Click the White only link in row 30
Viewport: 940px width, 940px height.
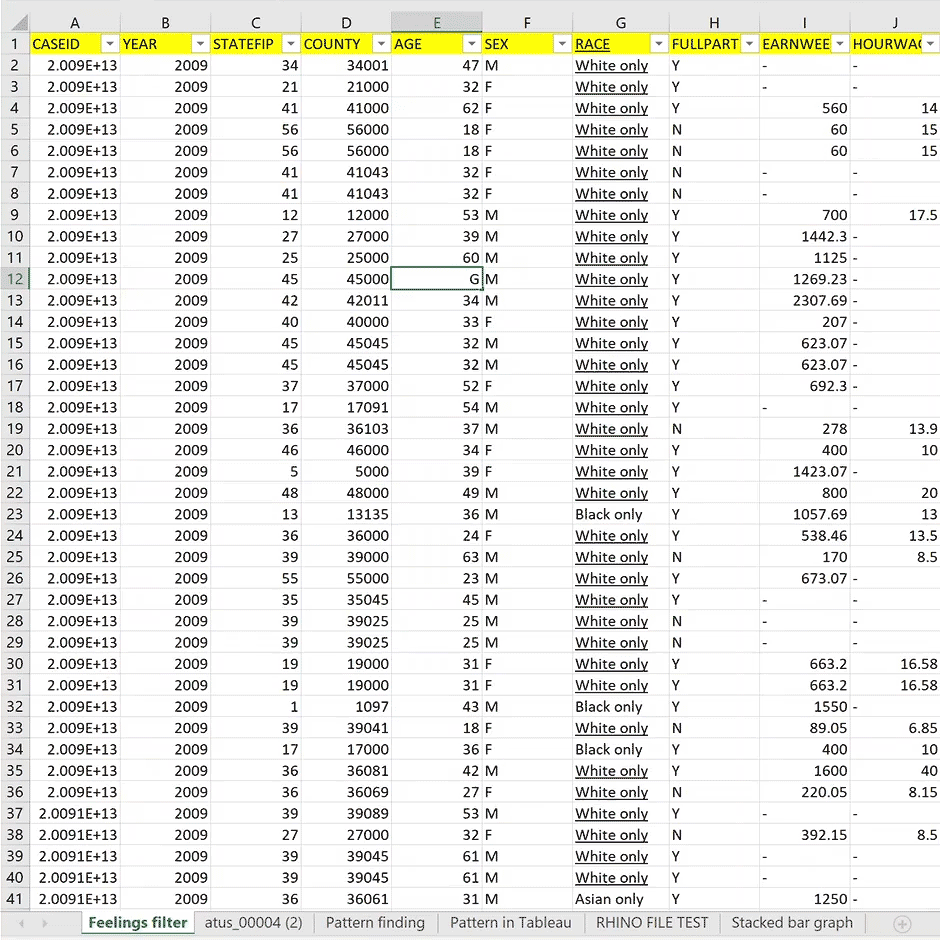tap(611, 664)
